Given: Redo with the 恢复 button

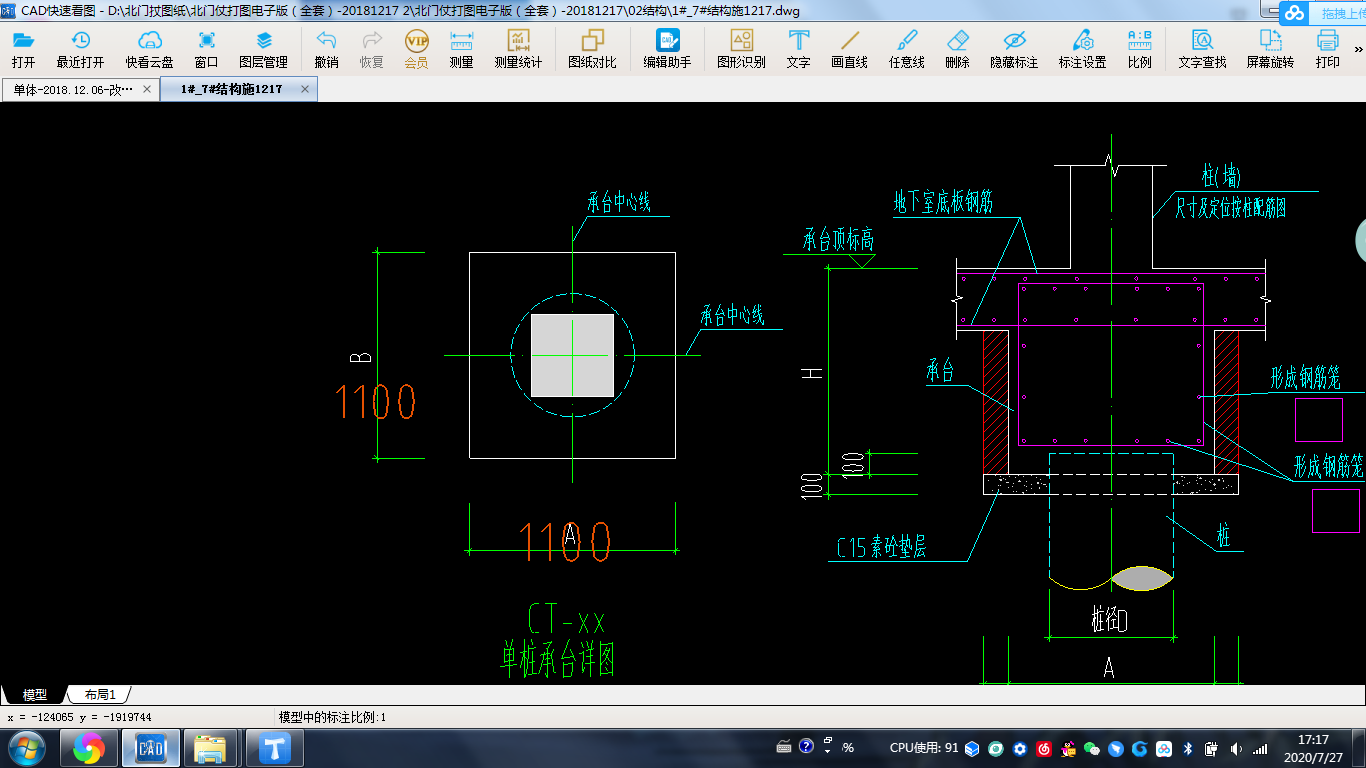Looking at the screenshot, I should (372, 47).
